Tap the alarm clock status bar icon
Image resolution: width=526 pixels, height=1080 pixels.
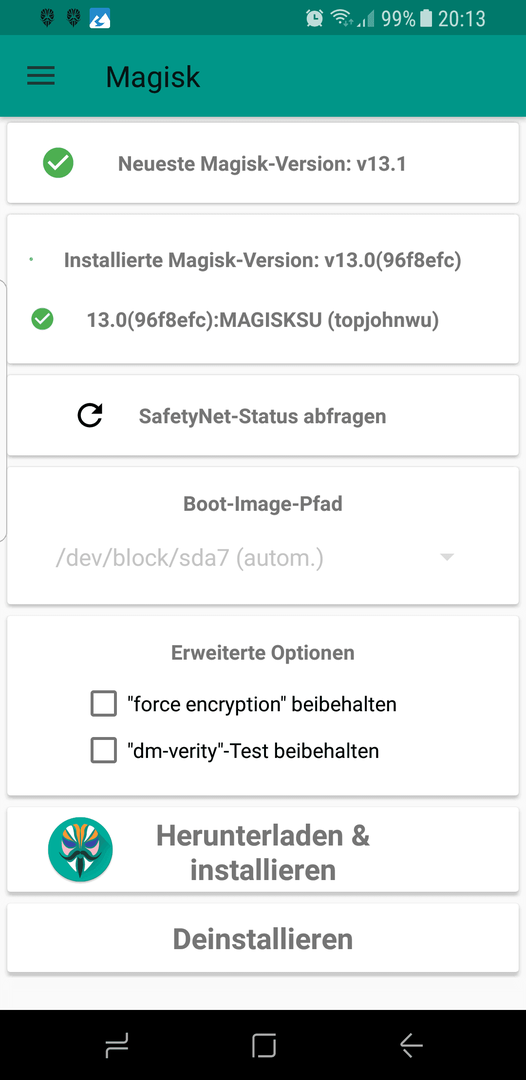315,18
